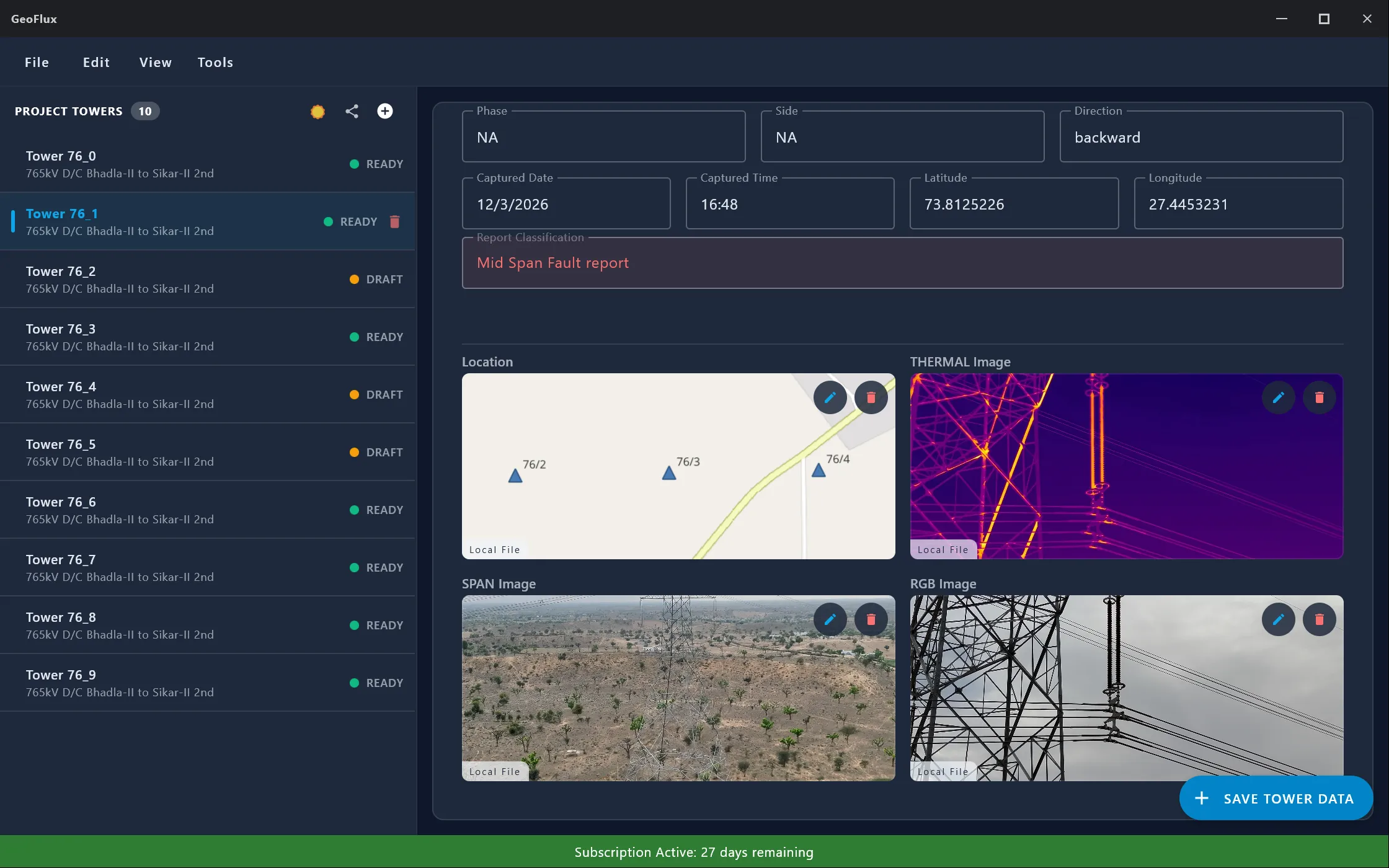Select Tower 76_4 draft entry
The height and width of the screenshot is (868, 1389).
click(208, 395)
